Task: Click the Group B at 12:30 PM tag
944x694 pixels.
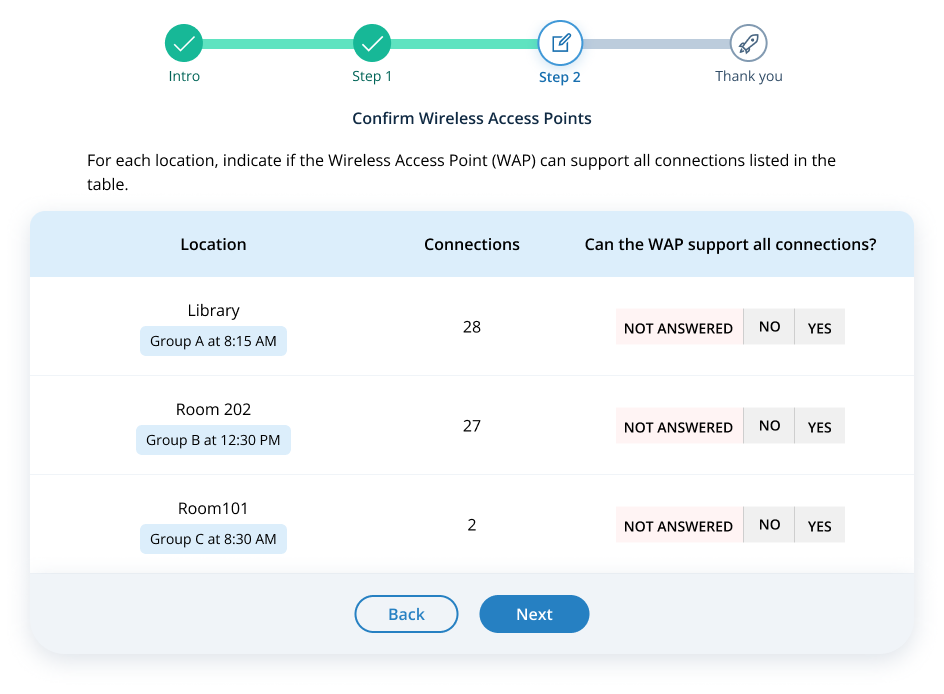Action: click(x=213, y=440)
